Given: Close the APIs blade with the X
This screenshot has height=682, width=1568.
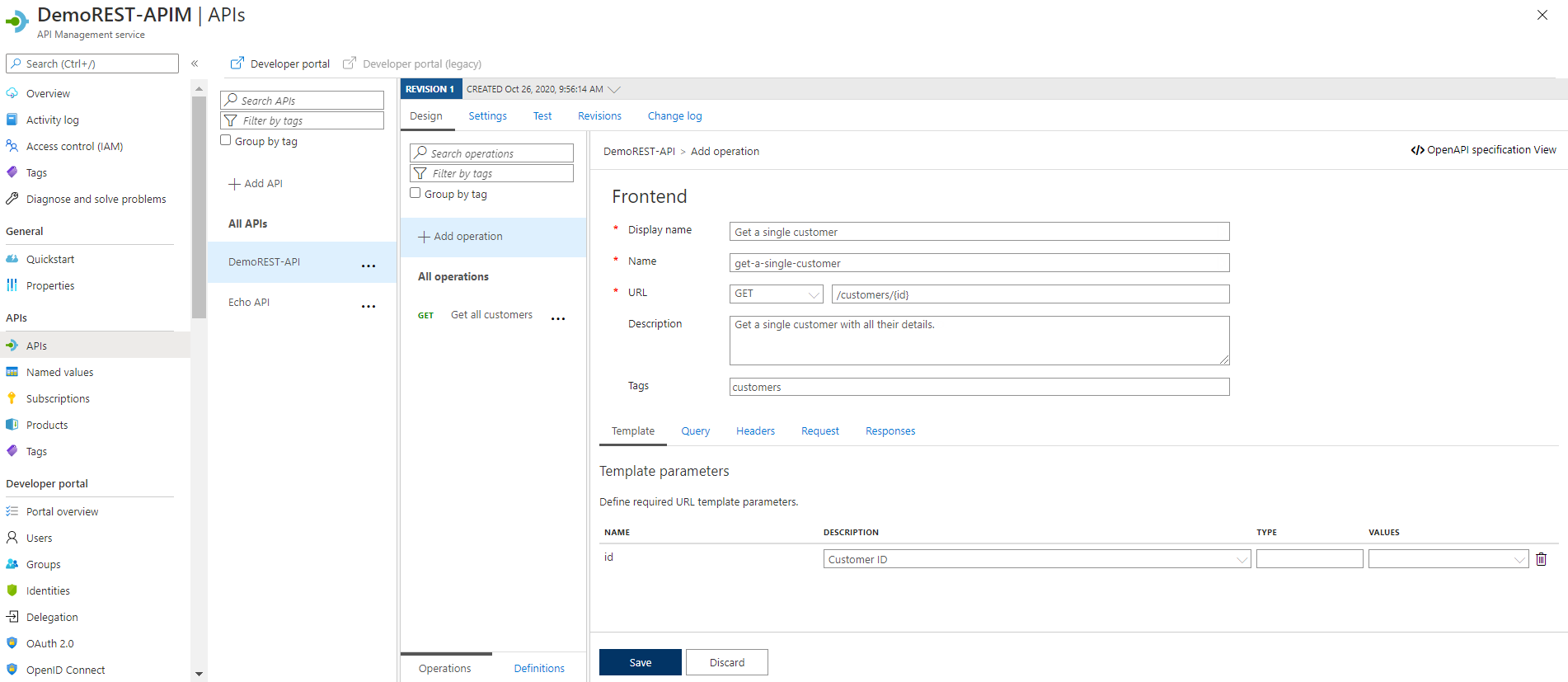Looking at the screenshot, I should point(1542,15).
